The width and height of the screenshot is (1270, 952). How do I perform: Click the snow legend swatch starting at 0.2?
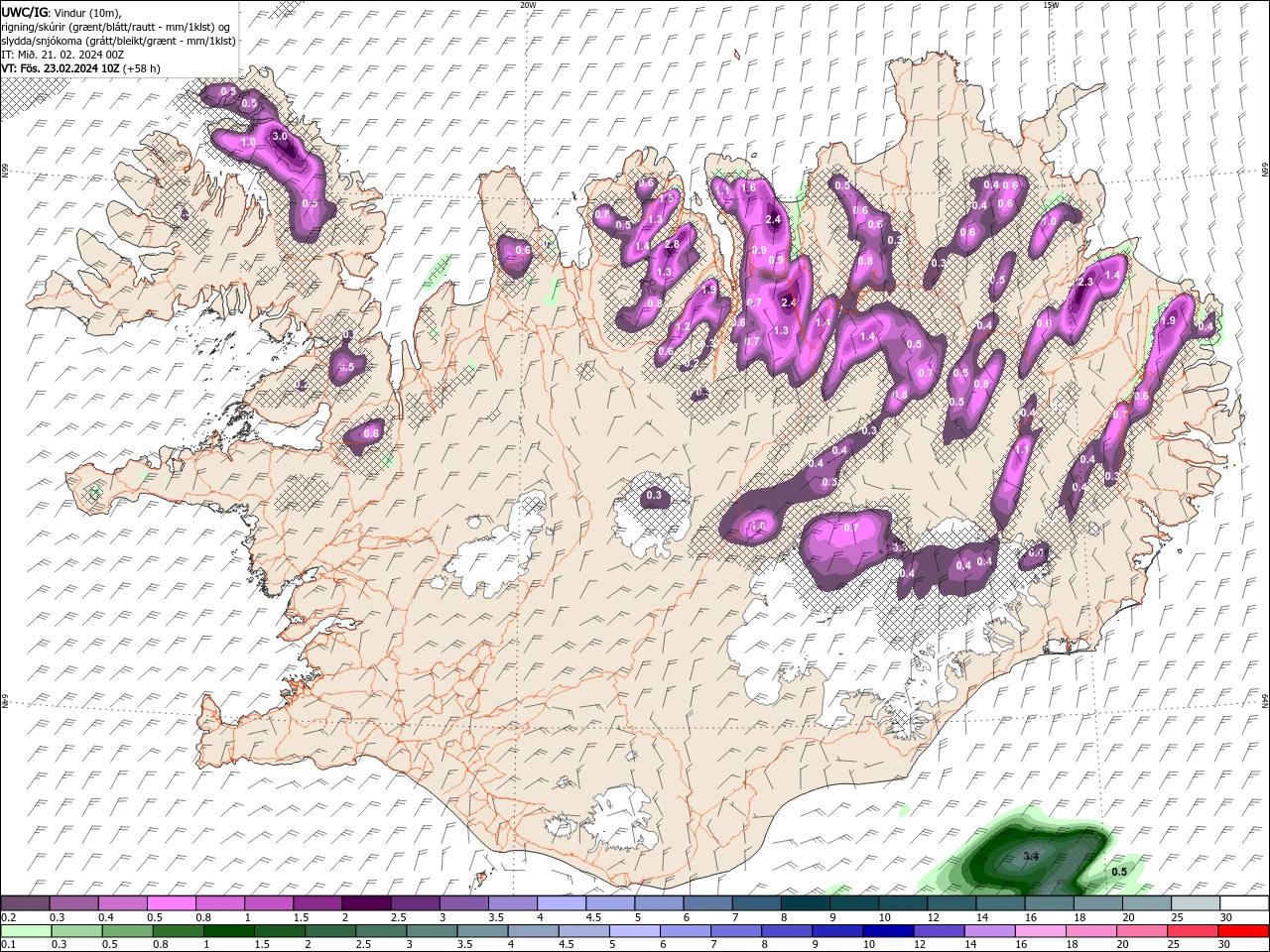25,903
